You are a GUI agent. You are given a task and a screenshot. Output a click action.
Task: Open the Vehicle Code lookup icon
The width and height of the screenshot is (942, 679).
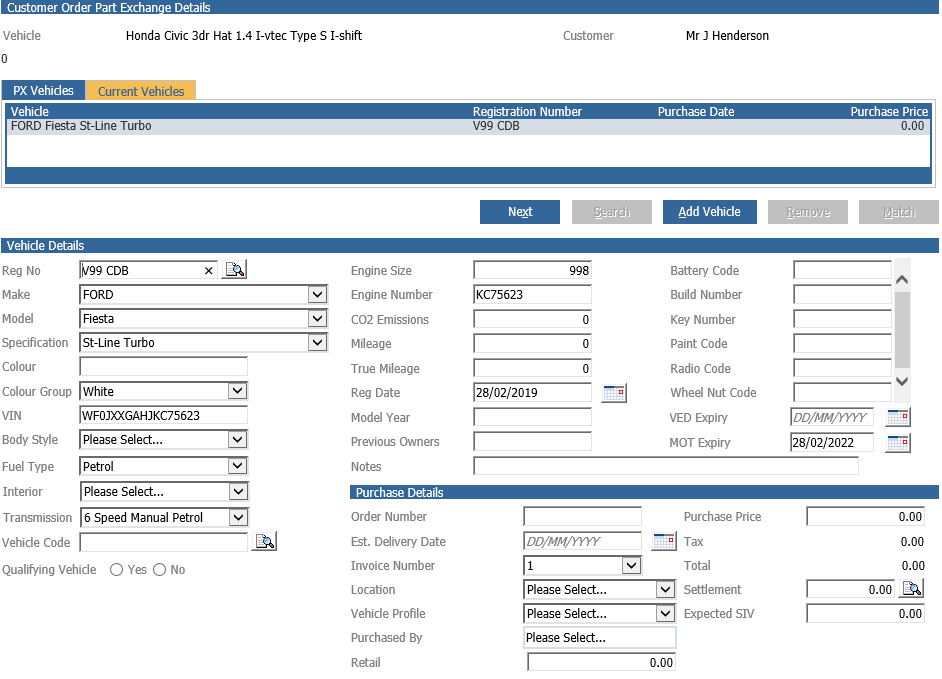coord(264,541)
